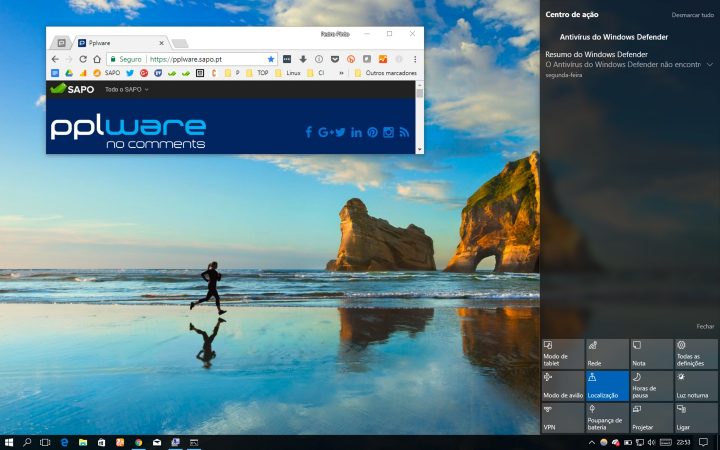Open ppleware Facebook social icon
The image size is (720, 450).
(309, 132)
